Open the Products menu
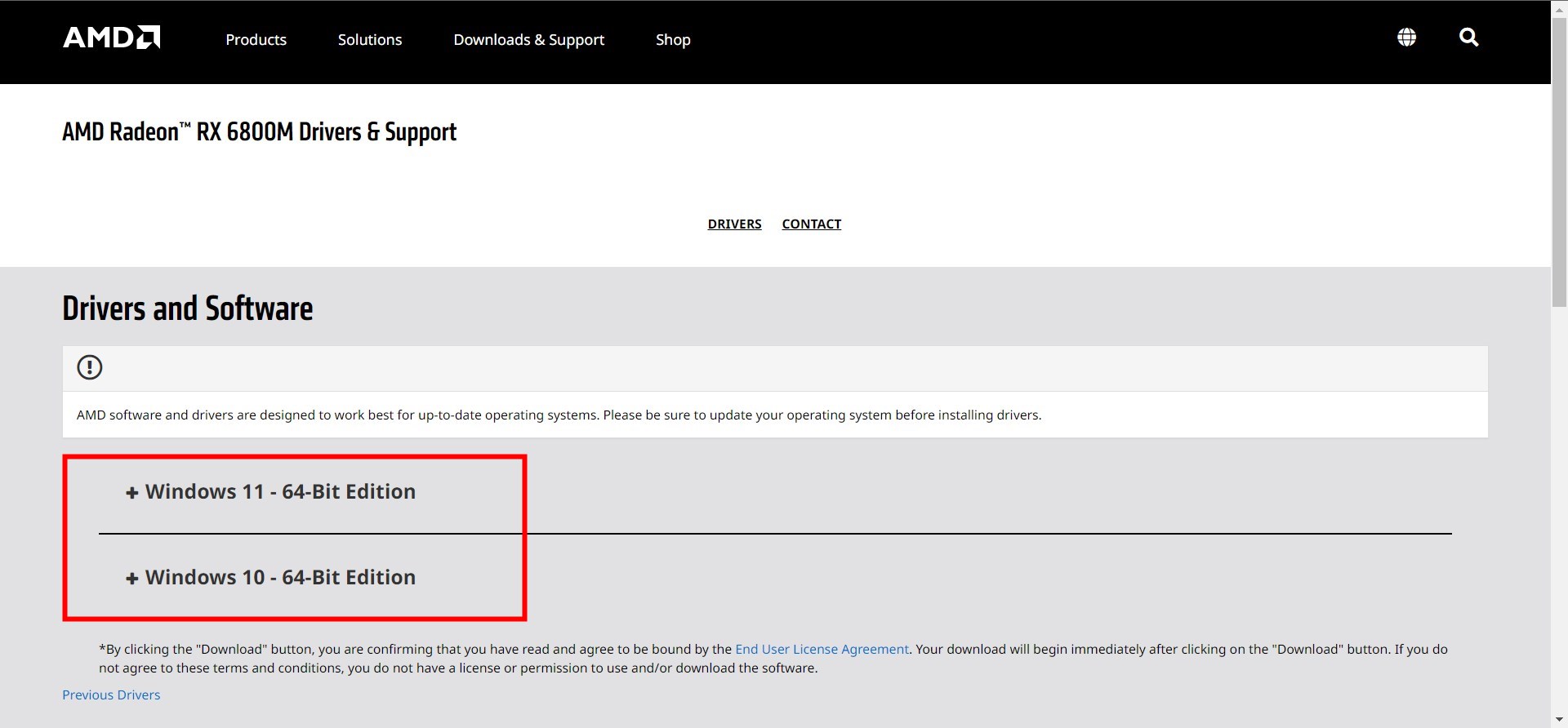This screenshot has width=1568, height=728. click(x=256, y=39)
